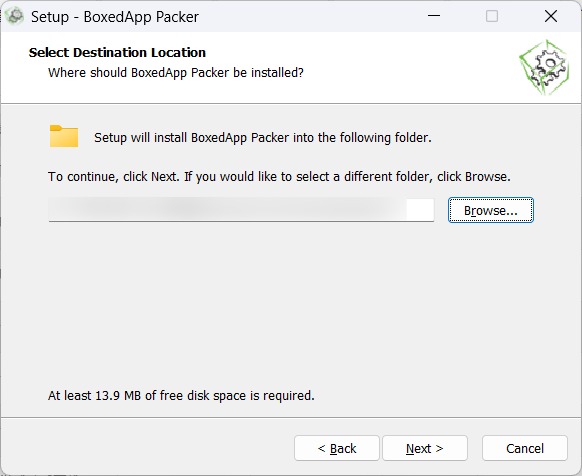Click the 'Select Destination Location' heading
Screen dimensions: 582x476
(117, 52)
